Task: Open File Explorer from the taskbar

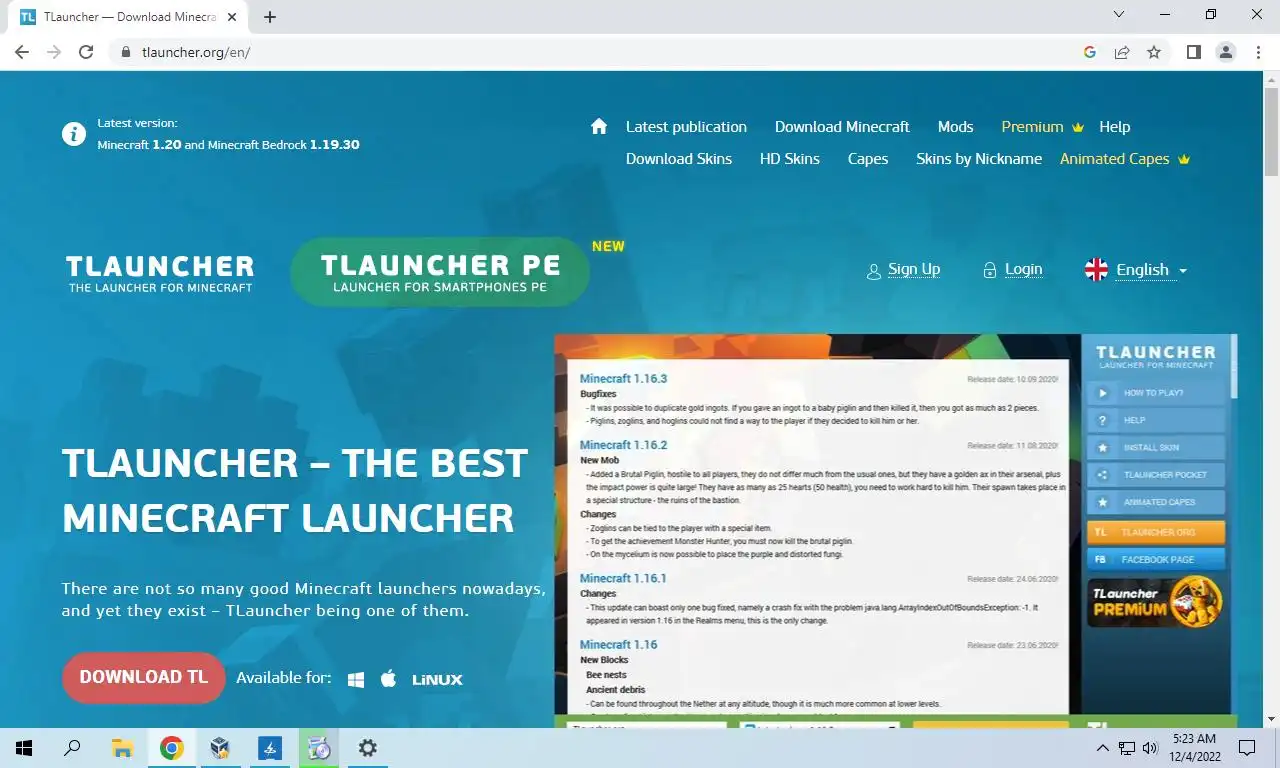Action: [x=122, y=747]
